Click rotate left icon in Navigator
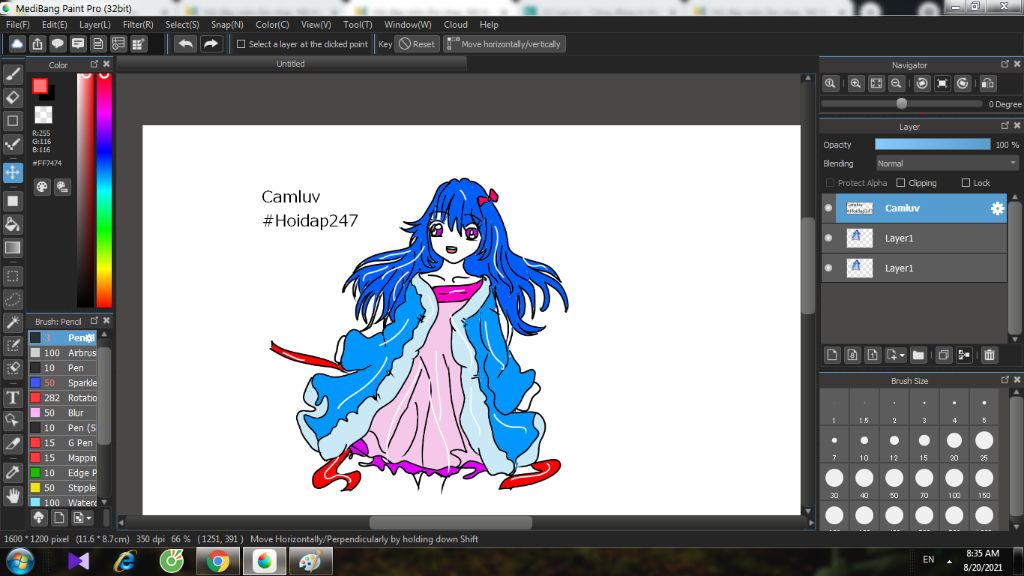The height and width of the screenshot is (576, 1024). tap(922, 84)
